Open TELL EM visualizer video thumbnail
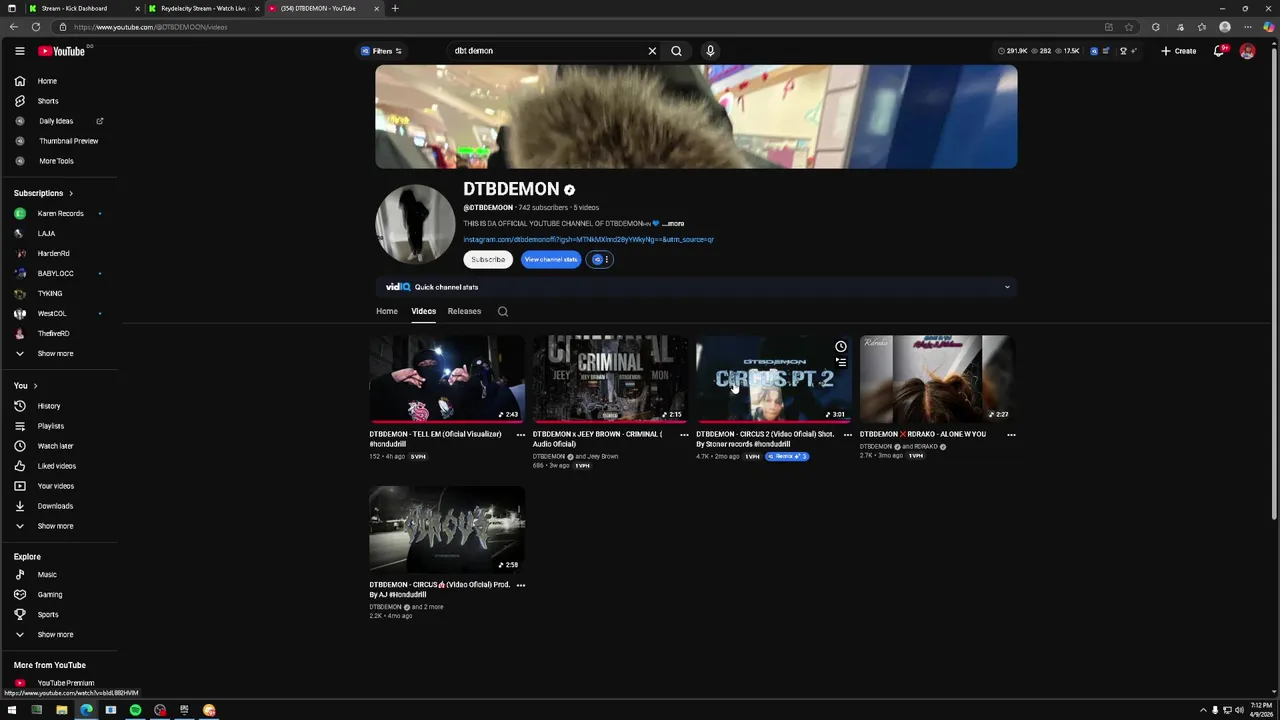1280x720 pixels. click(447, 378)
